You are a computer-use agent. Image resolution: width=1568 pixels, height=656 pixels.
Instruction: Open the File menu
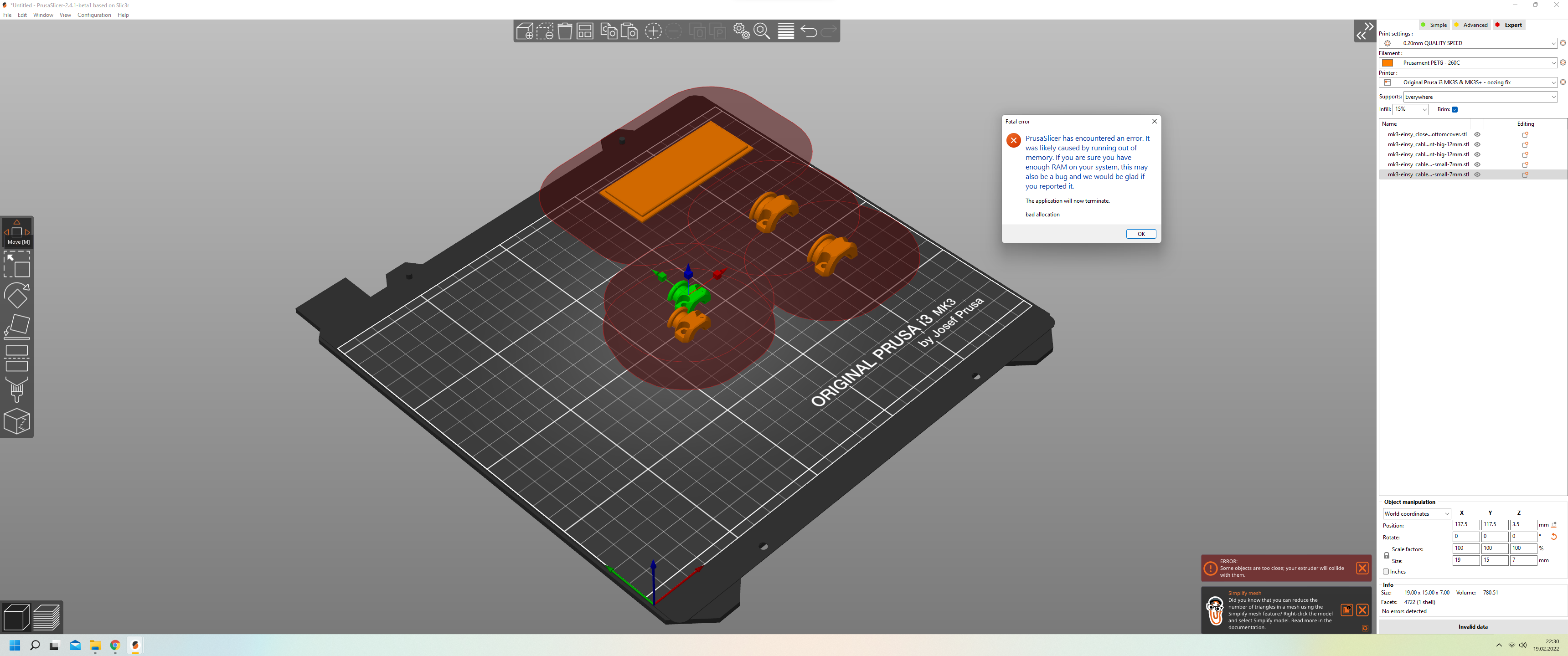[7, 15]
